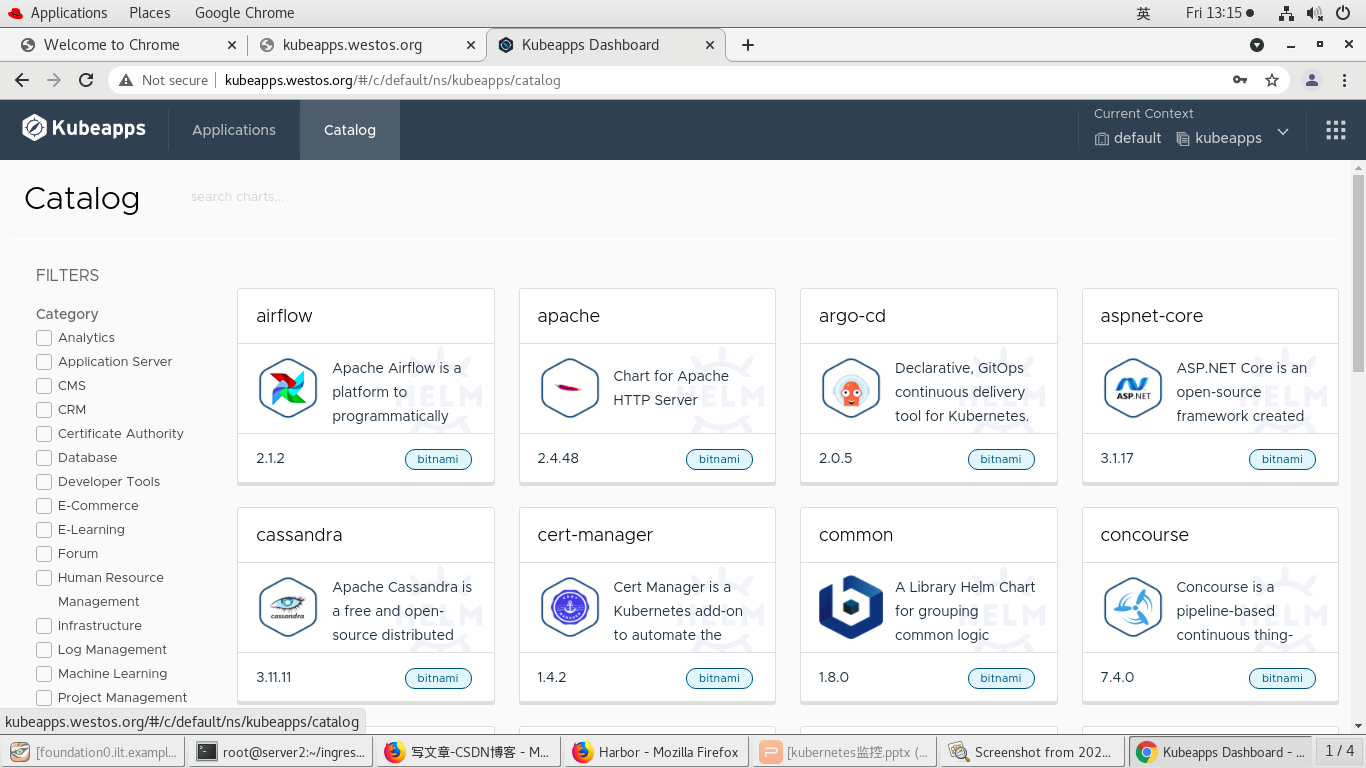Open the system volume indicator
This screenshot has width=1366, height=768.
coord(1314,13)
